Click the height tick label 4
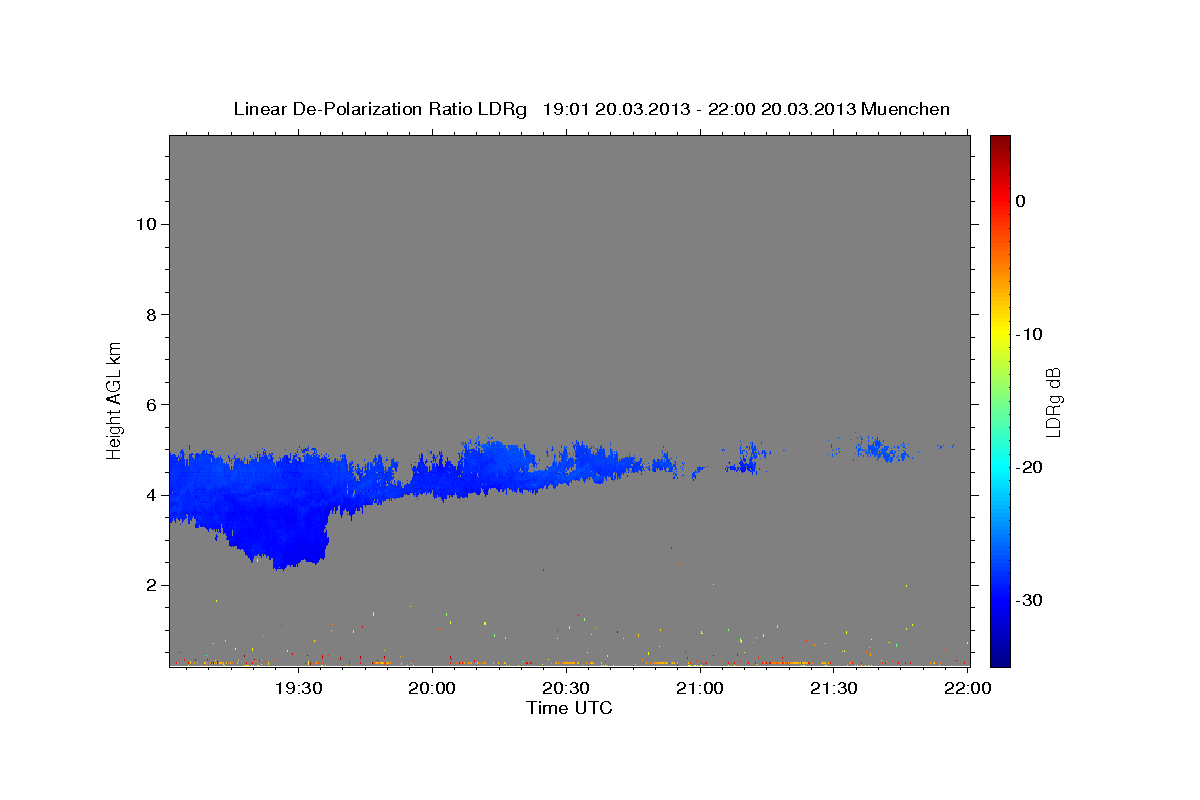 149,495
